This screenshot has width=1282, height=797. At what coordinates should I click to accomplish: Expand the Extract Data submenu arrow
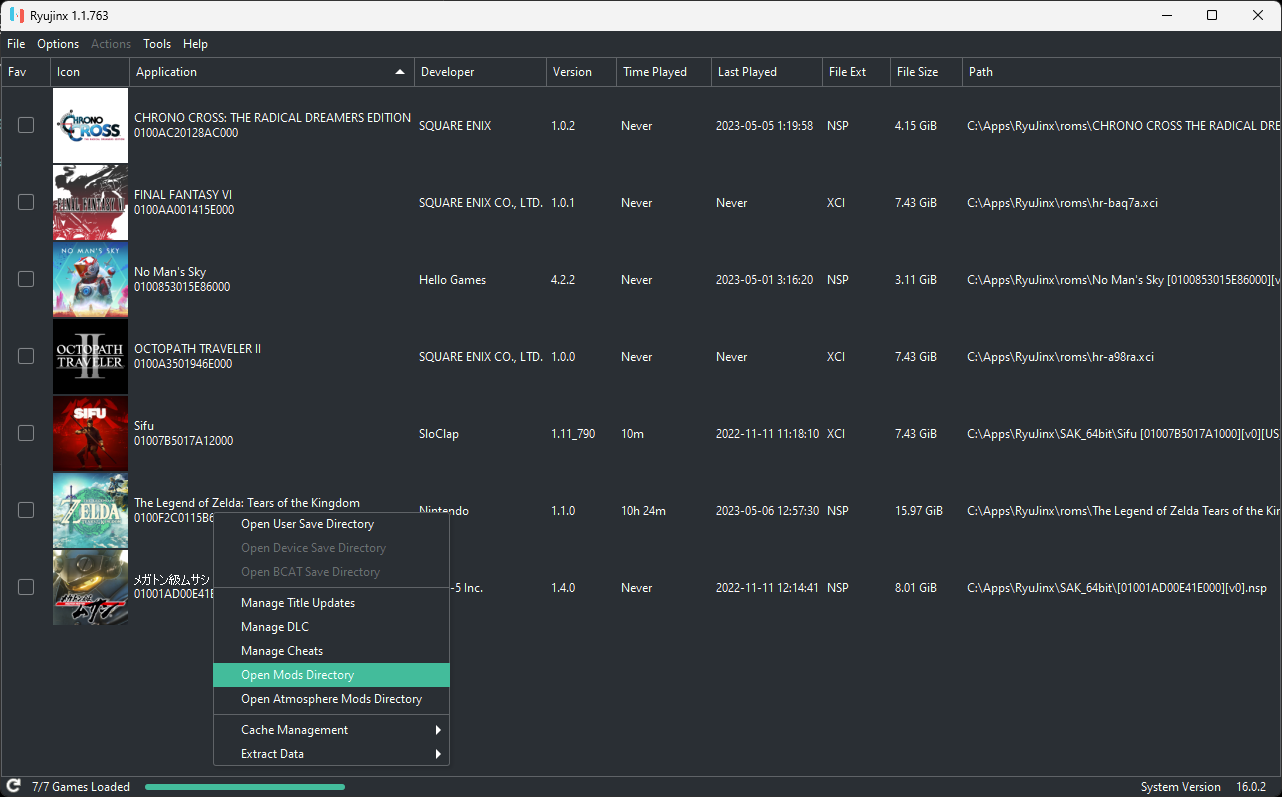pyautogui.click(x=438, y=754)
